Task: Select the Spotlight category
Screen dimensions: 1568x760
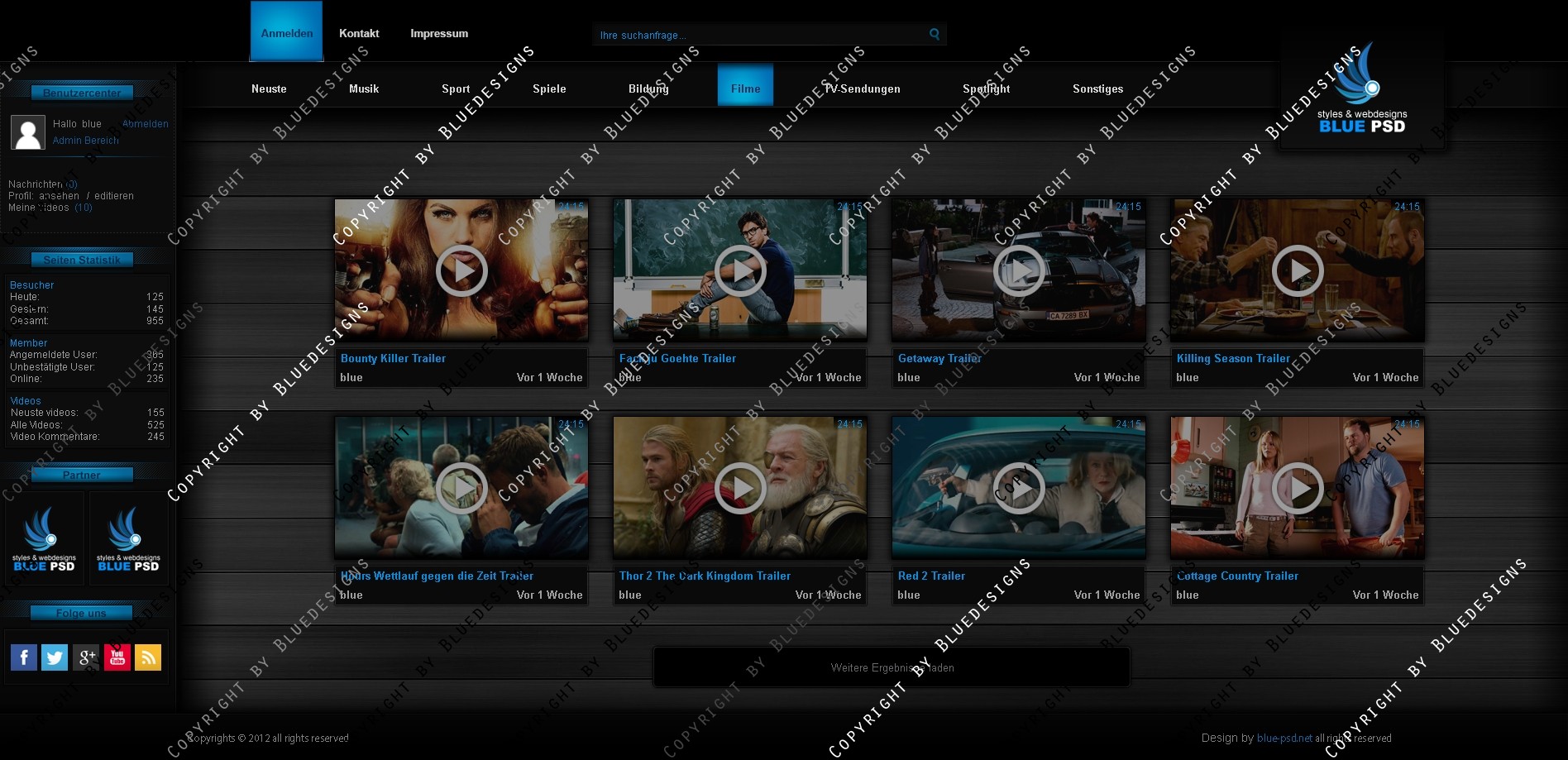Action: pyautogui.click(x=986, y=88)
